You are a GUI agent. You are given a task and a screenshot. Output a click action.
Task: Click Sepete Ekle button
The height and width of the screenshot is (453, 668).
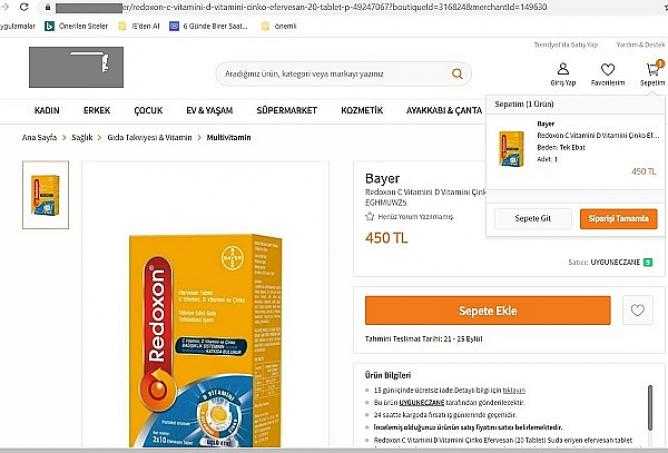(x=488, y=311)
